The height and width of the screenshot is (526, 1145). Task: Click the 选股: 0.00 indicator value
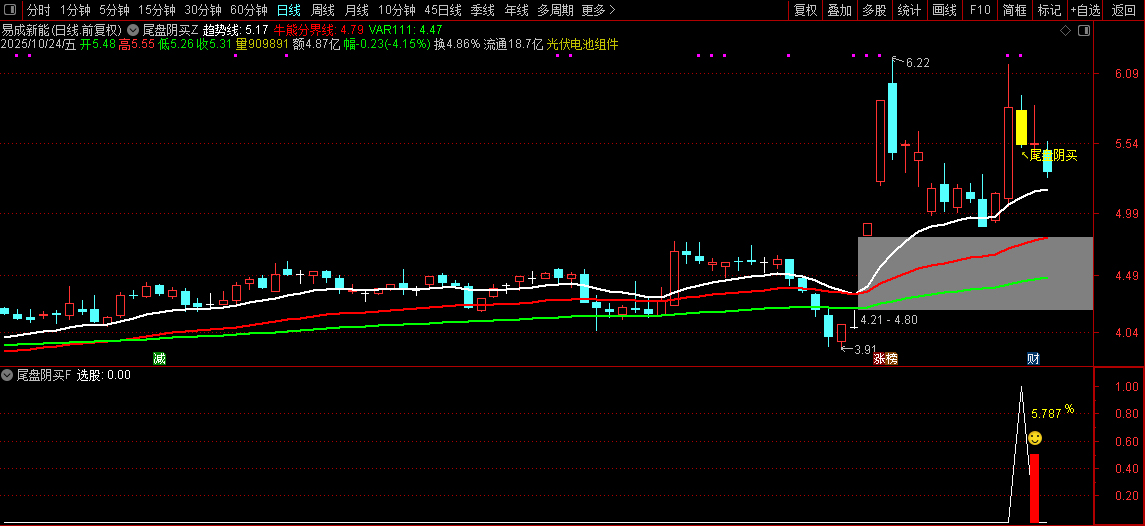[104, 375]
